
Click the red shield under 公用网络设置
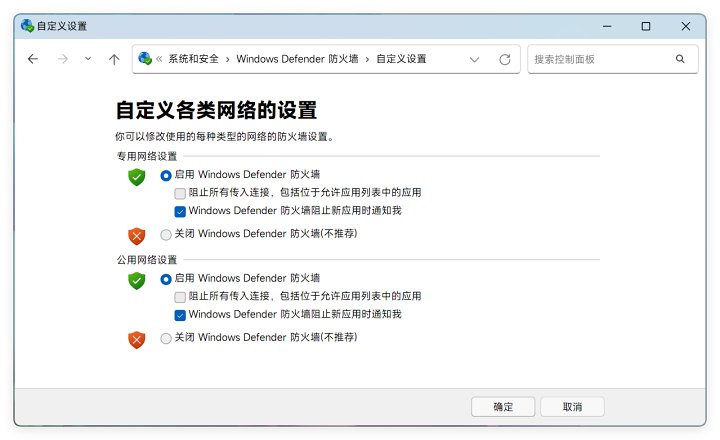137,340
